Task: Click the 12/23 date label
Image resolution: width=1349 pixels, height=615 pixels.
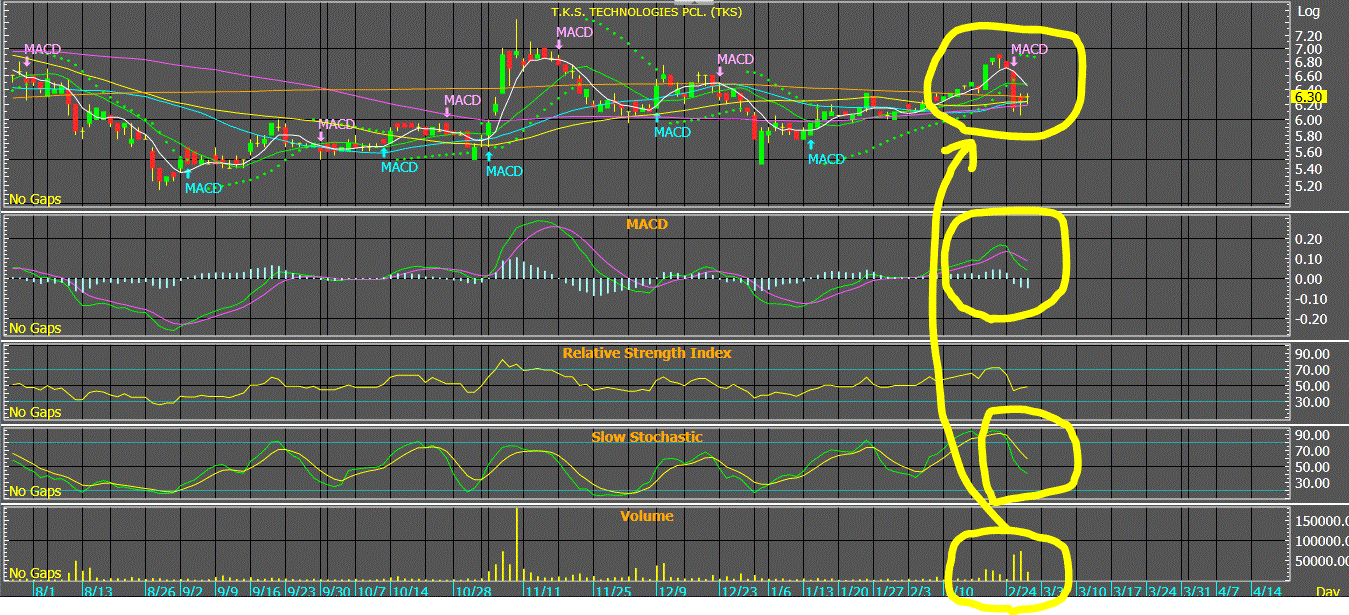Action: coord(739,592)
